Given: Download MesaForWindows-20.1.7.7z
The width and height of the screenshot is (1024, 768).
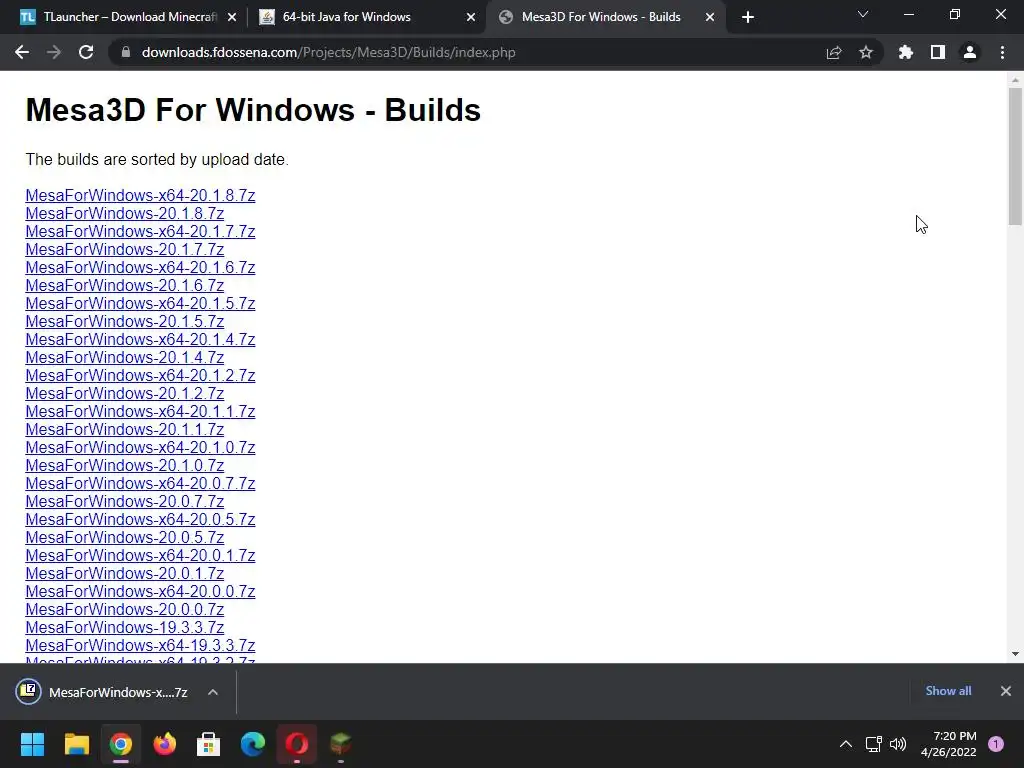Looking at the screenshot, I should pos(125,249).
